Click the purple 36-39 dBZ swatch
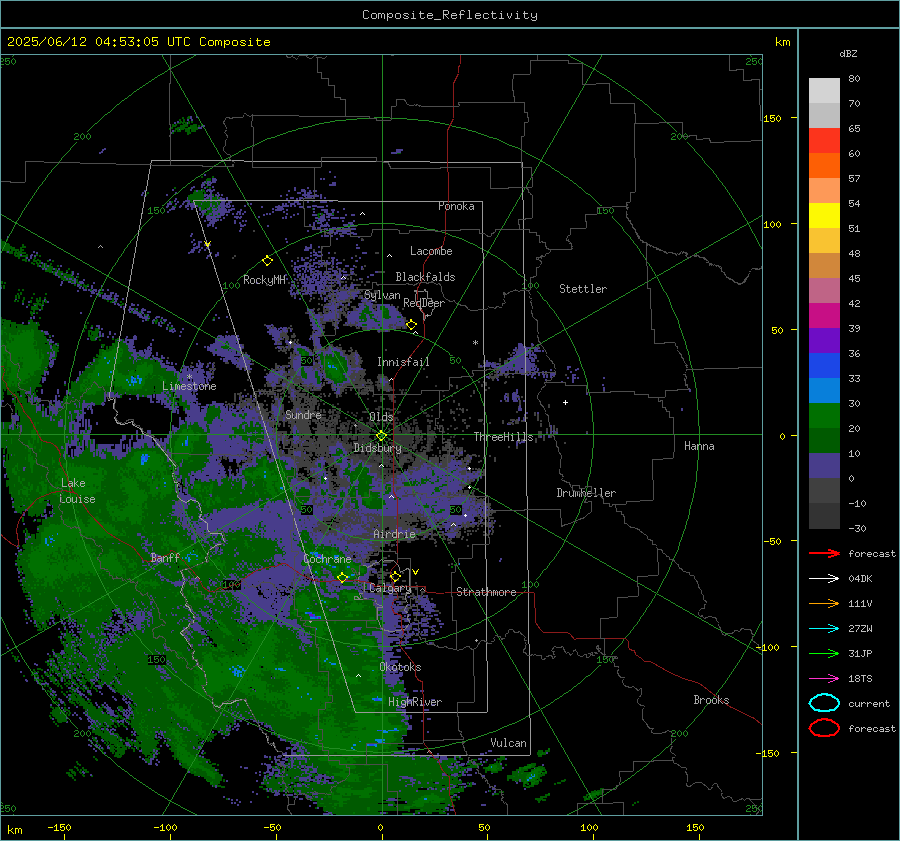Screen dimensions: 900x841 point(824,341)
